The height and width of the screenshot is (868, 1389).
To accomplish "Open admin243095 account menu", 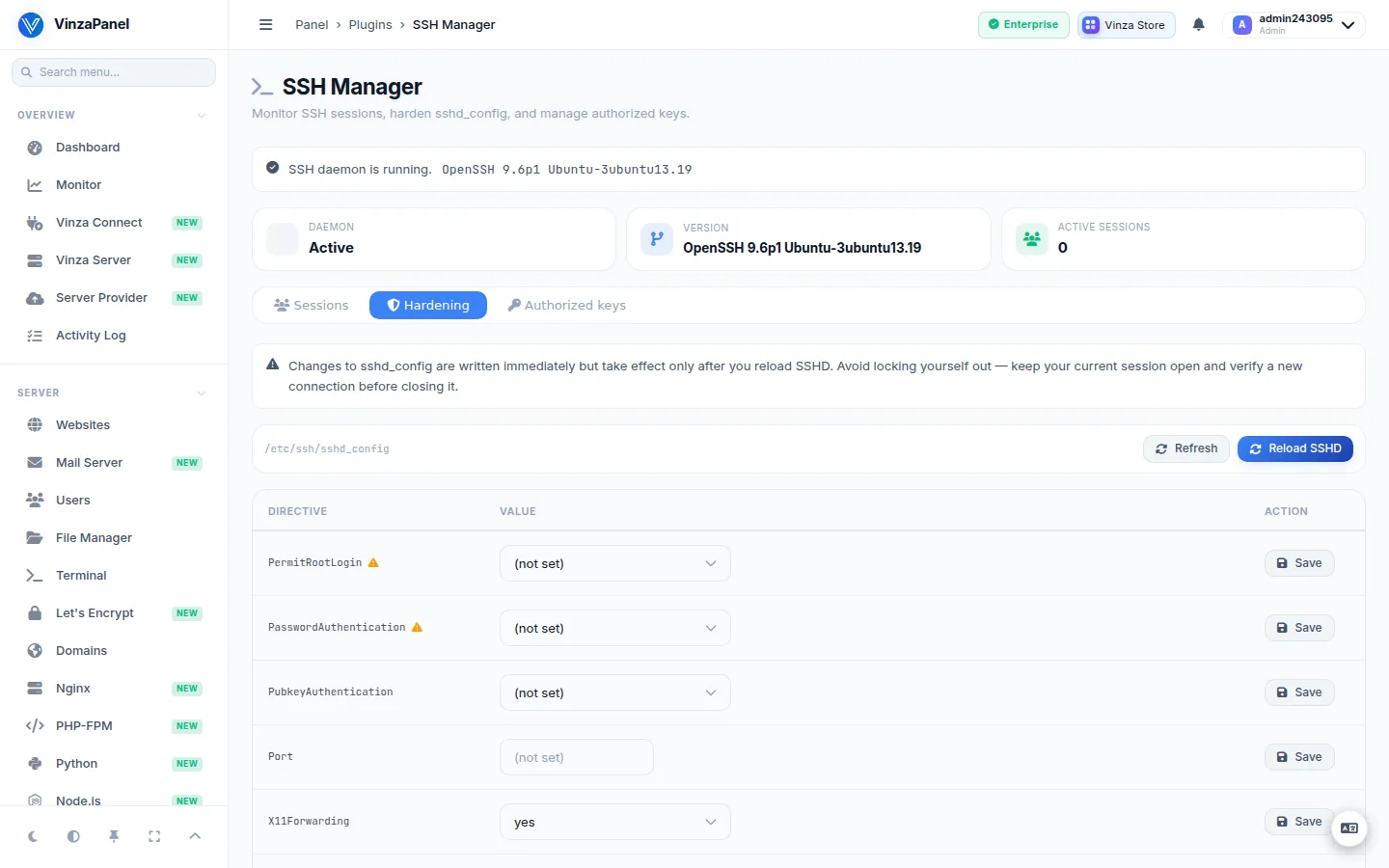I will (1294, 25).
